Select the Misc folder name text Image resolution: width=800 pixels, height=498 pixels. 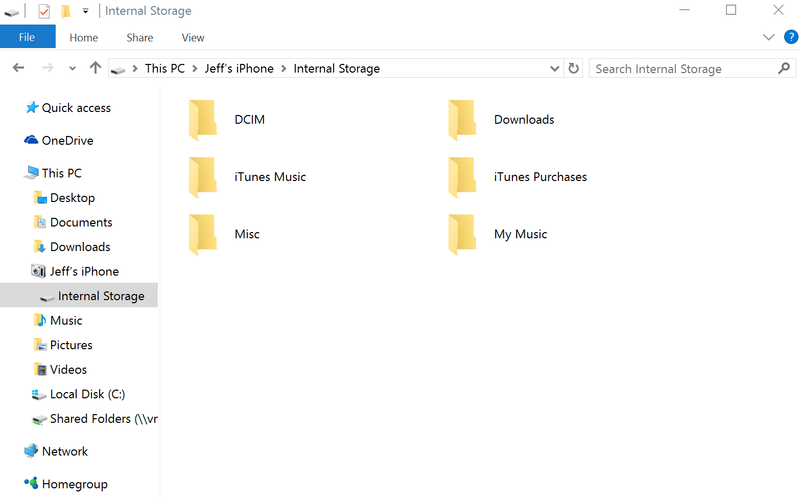[x=247, y=234]
